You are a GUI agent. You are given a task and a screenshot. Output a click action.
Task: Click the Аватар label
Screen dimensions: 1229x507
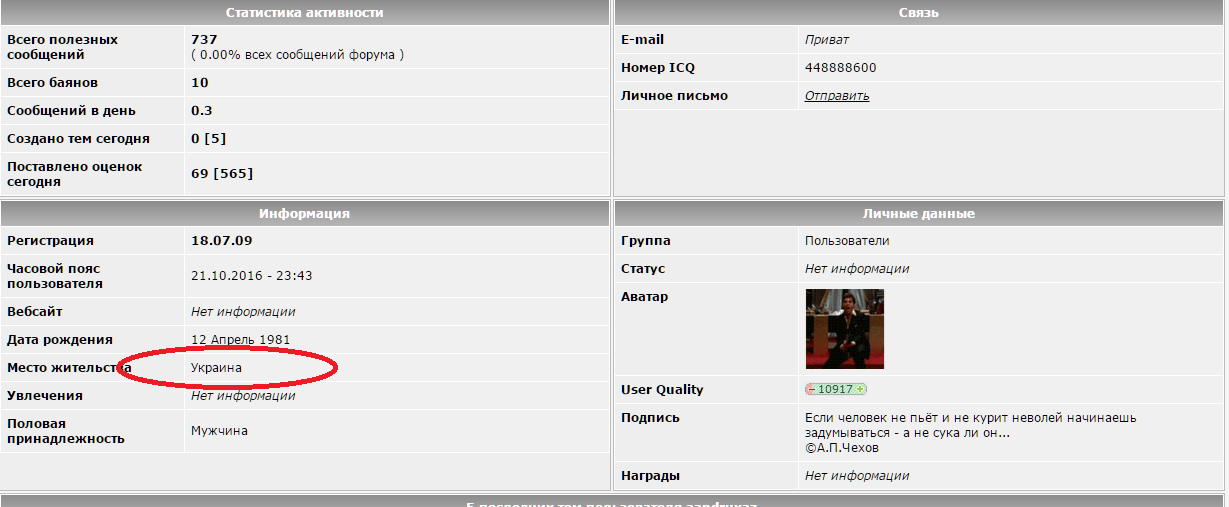[x=645, y=297]
